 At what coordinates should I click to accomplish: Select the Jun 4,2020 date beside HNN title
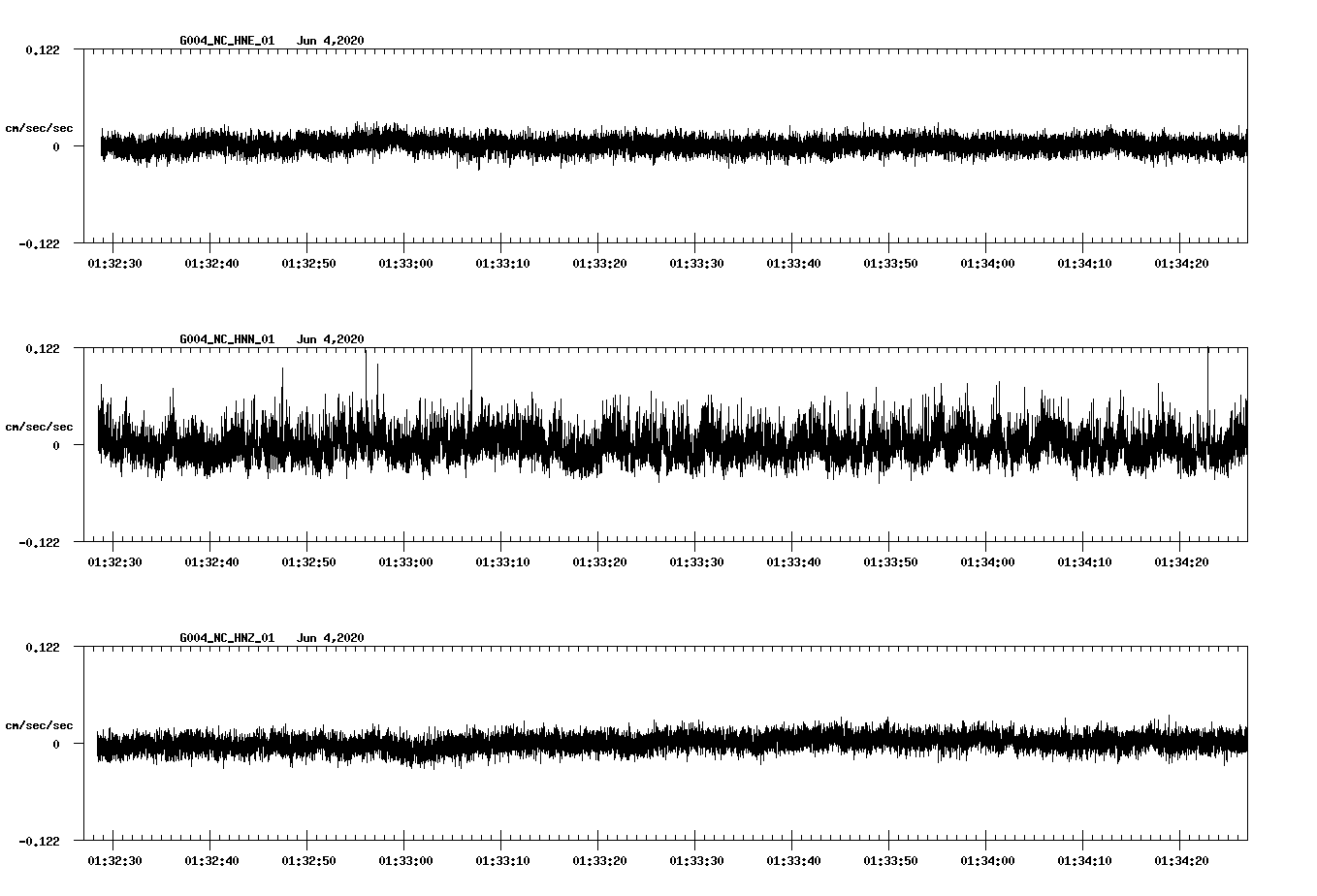pyautogui.click(x=331, y=339)
